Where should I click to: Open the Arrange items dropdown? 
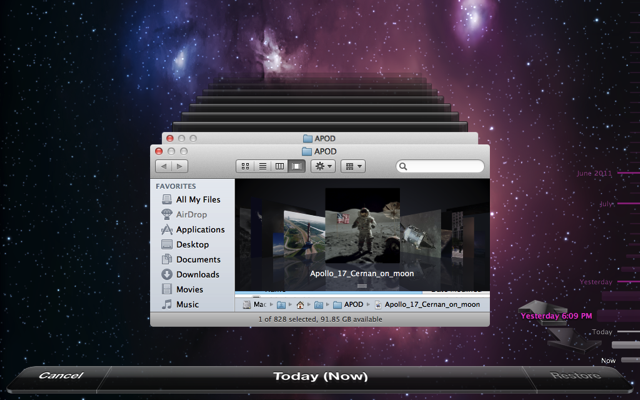[x=353, y=166]
